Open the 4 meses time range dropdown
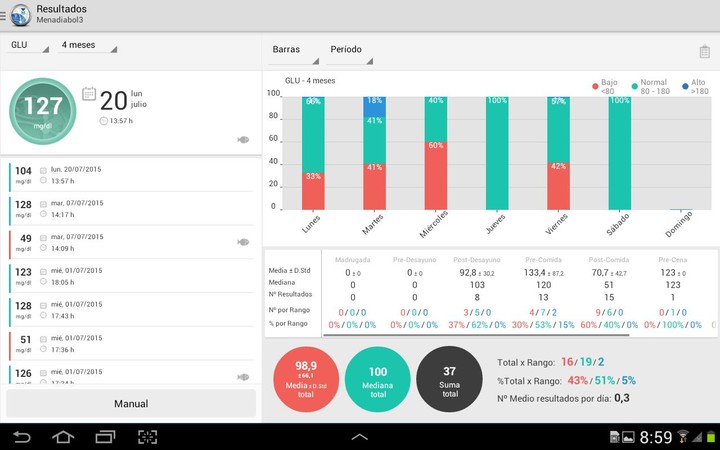 click(88, 46)
